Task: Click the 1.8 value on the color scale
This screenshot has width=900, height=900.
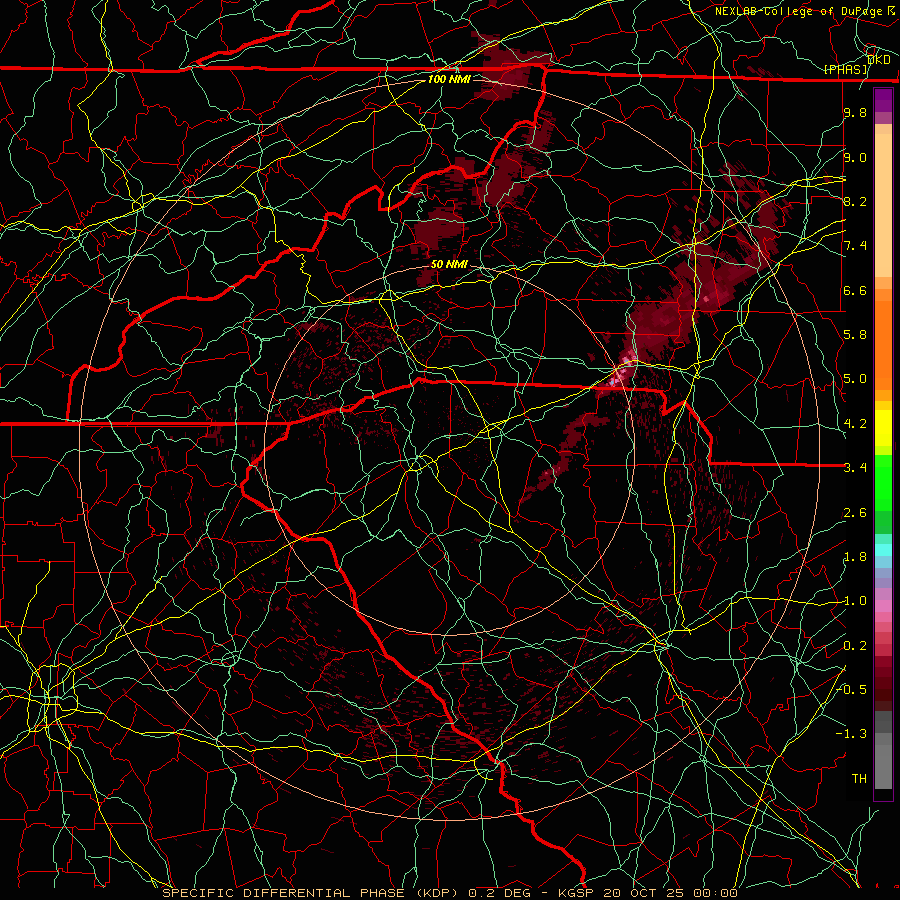Action: (x=855, y=557)
